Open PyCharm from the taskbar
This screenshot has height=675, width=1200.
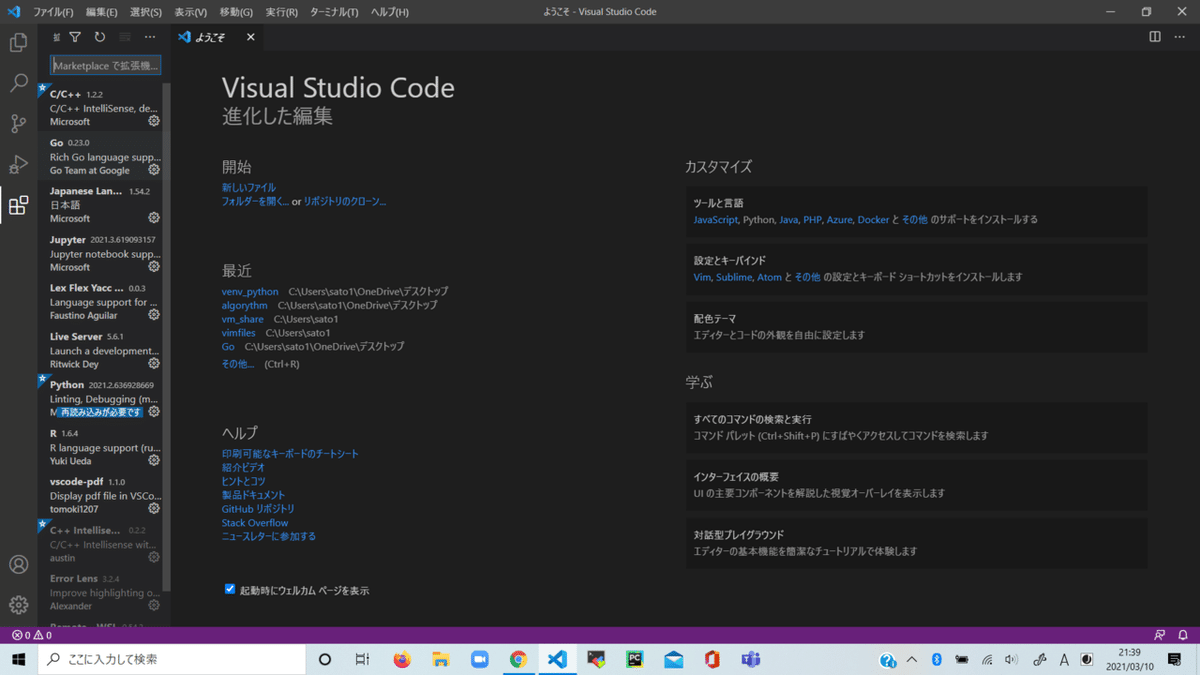[634, 659]
